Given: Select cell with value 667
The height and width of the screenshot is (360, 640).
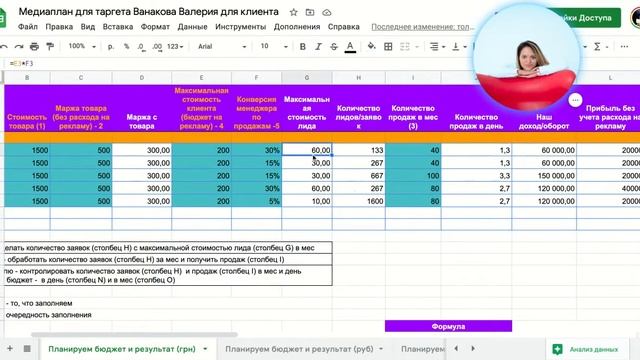Looking at the screenshot, I should [359, 176].
